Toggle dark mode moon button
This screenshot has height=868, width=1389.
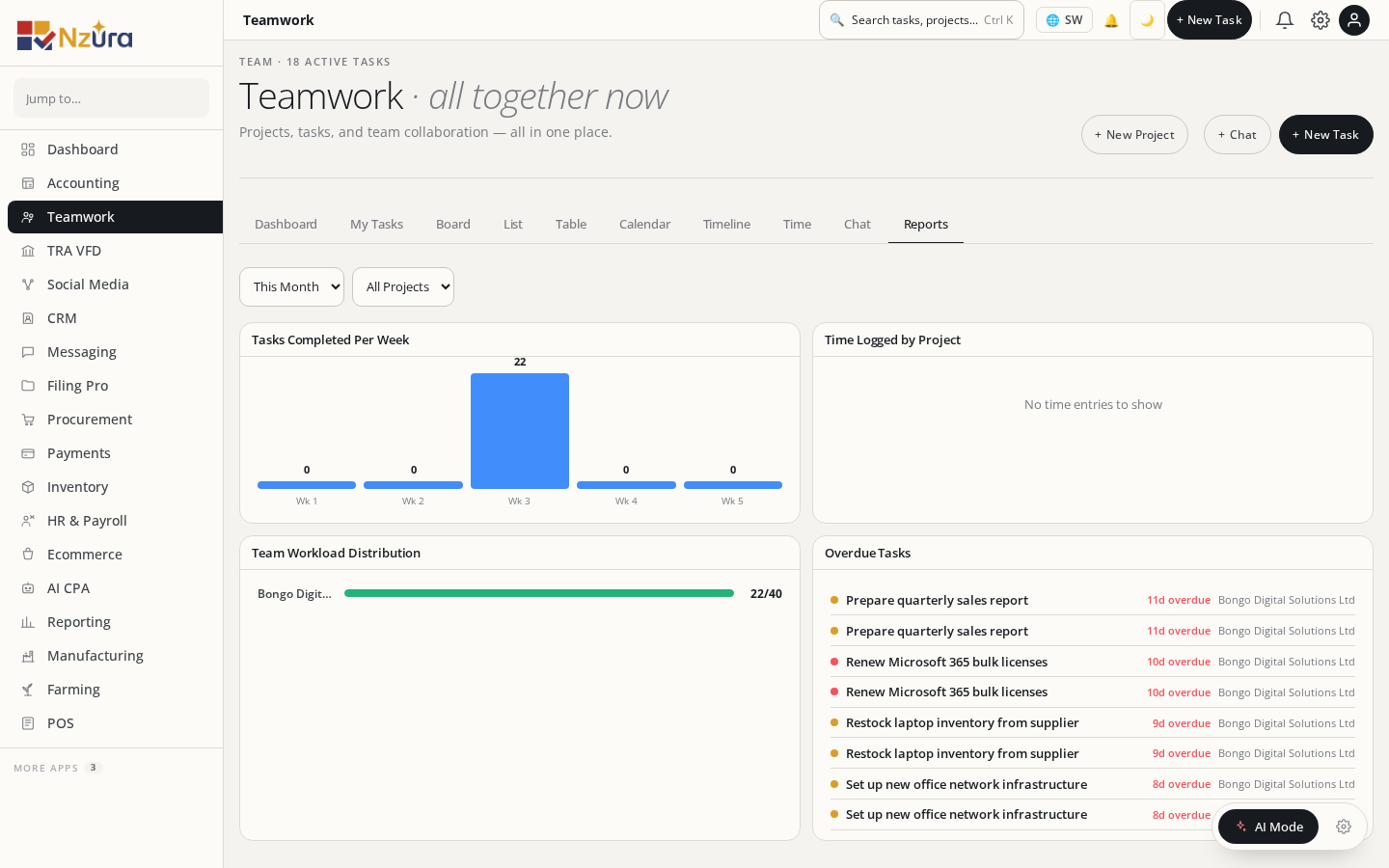click(1147, 20)
